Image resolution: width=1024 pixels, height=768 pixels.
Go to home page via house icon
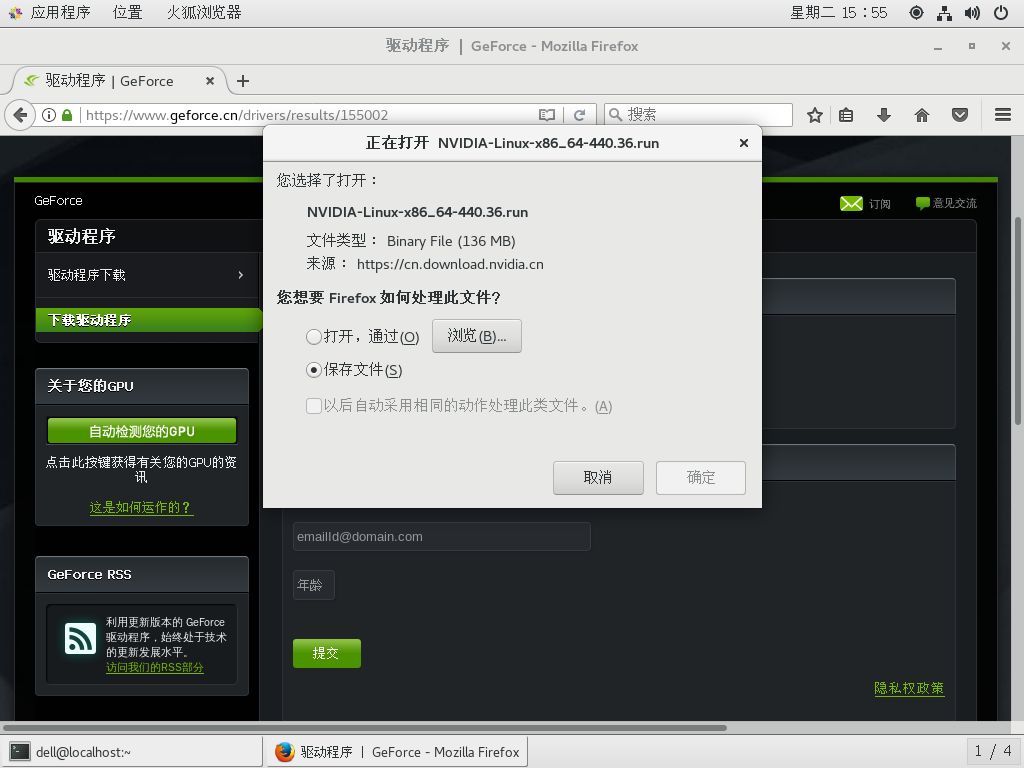click(921, 116)
